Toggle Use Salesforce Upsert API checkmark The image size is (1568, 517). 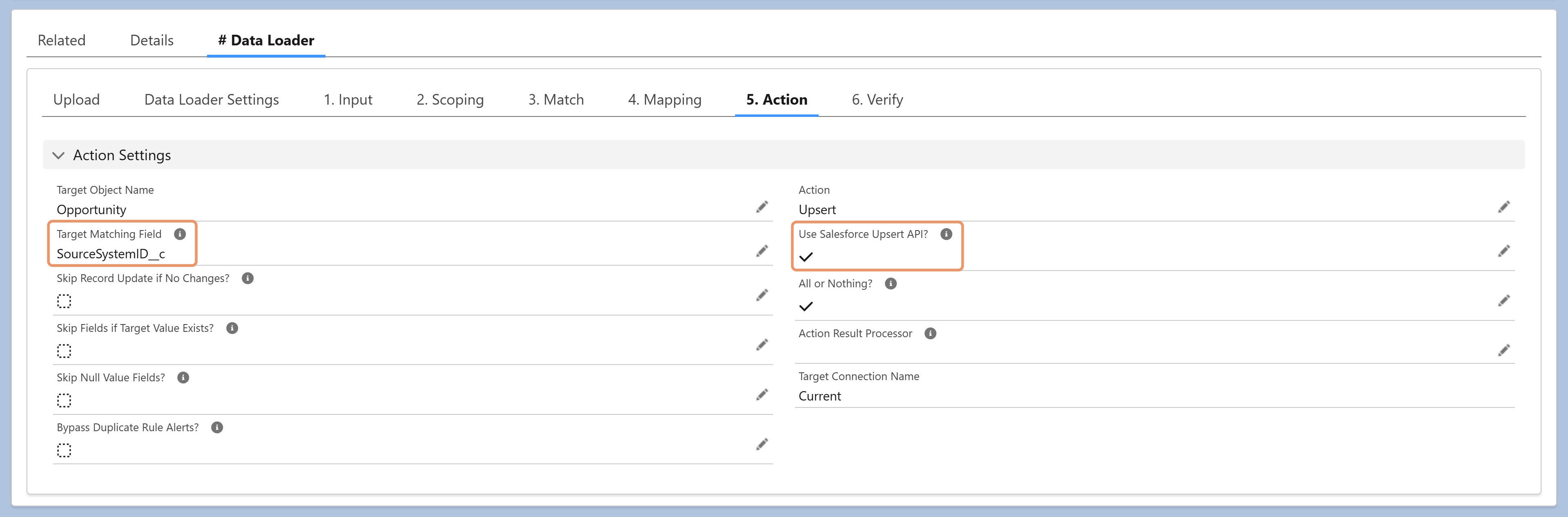[x=805, y=257]
